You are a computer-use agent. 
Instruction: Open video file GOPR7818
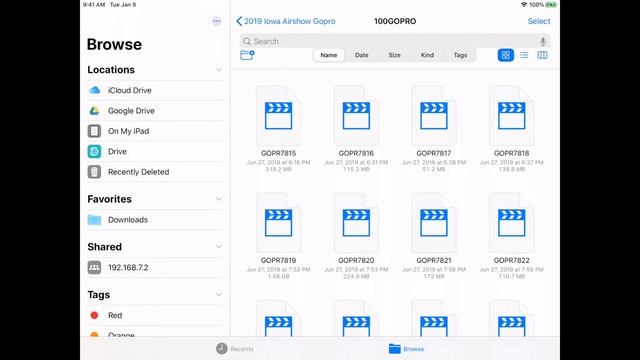click(511, 116)
